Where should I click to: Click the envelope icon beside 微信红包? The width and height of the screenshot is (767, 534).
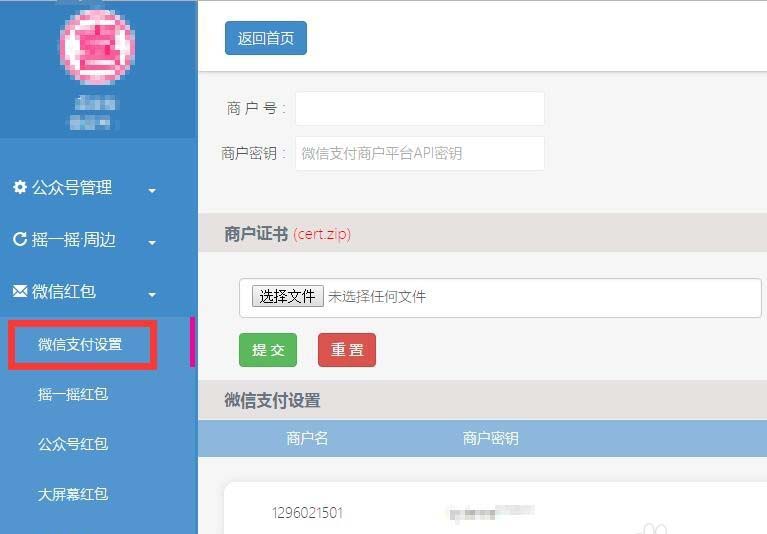pyautogui.click(x=20, y=291)
